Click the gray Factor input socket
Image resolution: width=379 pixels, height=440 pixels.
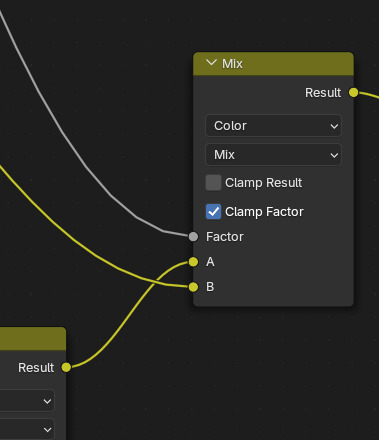point(193,237)
